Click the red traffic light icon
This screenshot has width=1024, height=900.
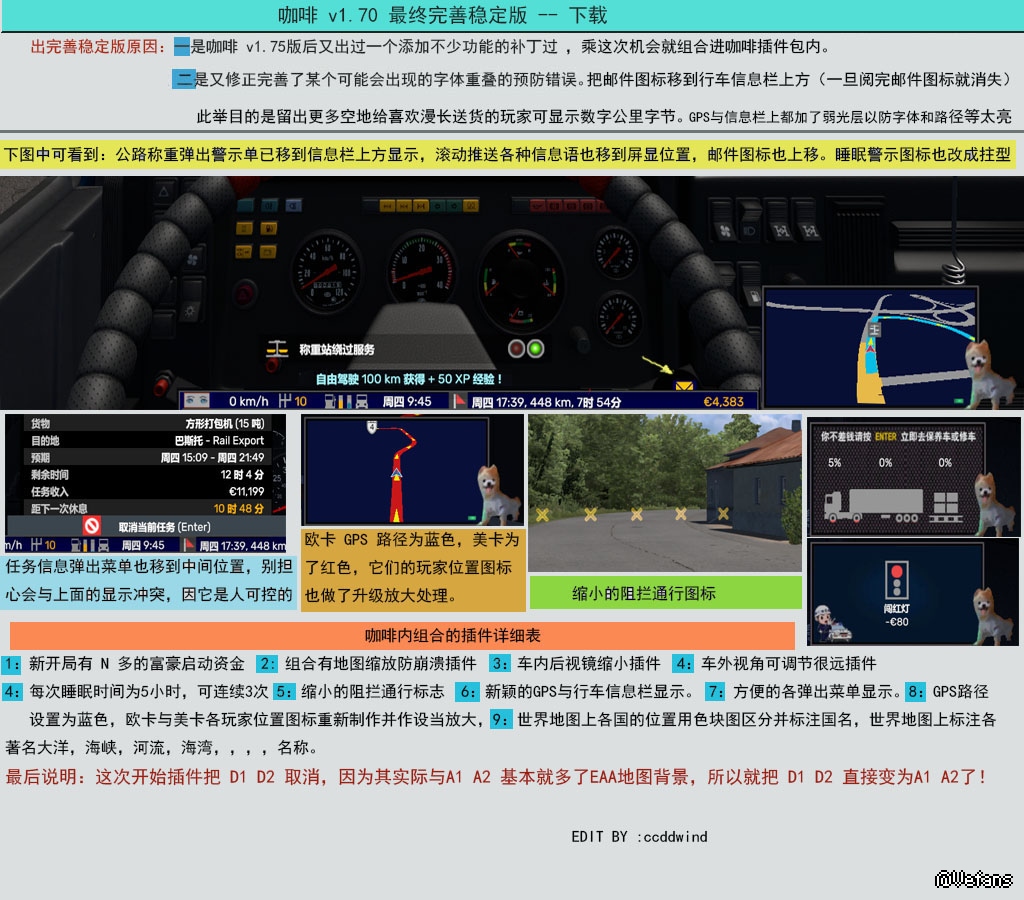897,579
